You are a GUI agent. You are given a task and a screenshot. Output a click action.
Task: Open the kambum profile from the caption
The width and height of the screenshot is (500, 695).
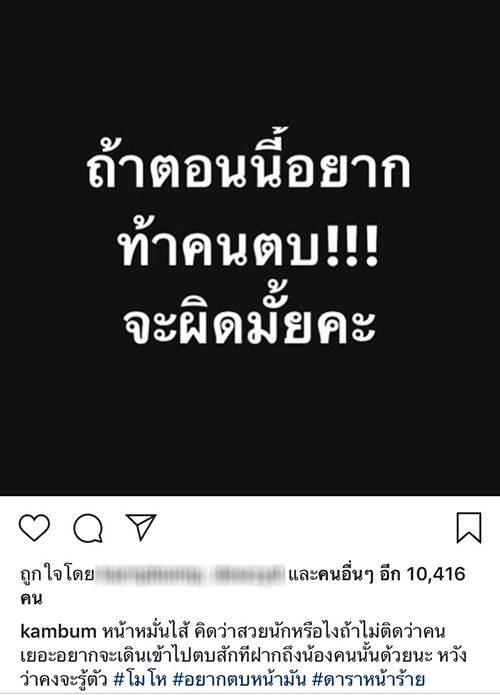(58, 631)
